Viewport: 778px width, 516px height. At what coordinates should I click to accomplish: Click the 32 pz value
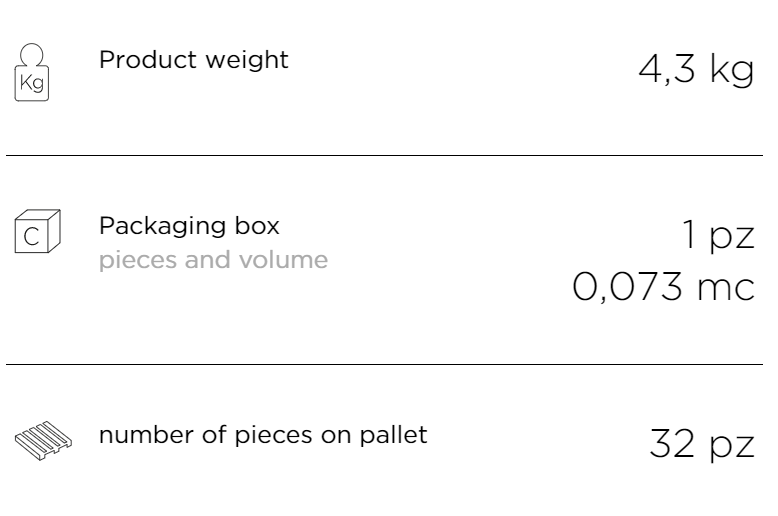702,444
